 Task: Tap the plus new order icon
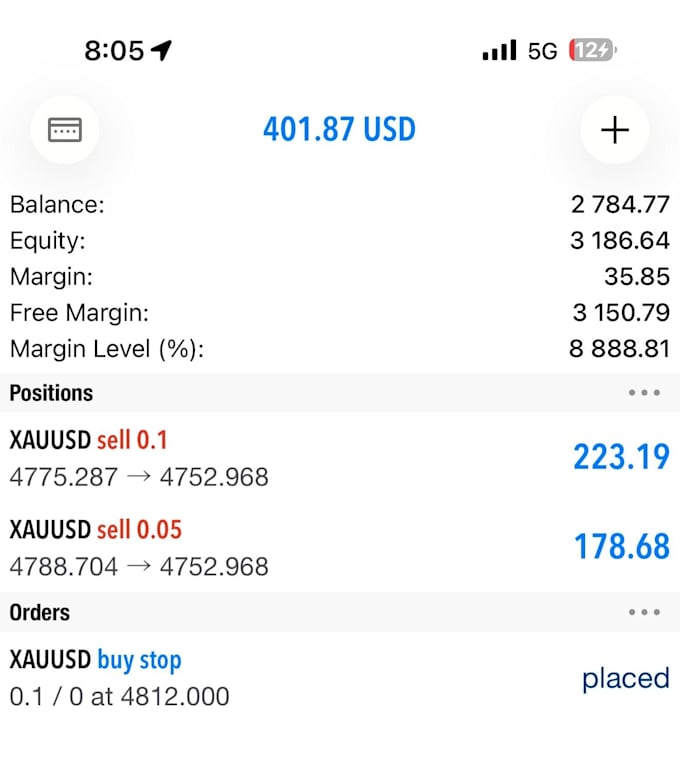pyautogui.click(x=615, y=130)
